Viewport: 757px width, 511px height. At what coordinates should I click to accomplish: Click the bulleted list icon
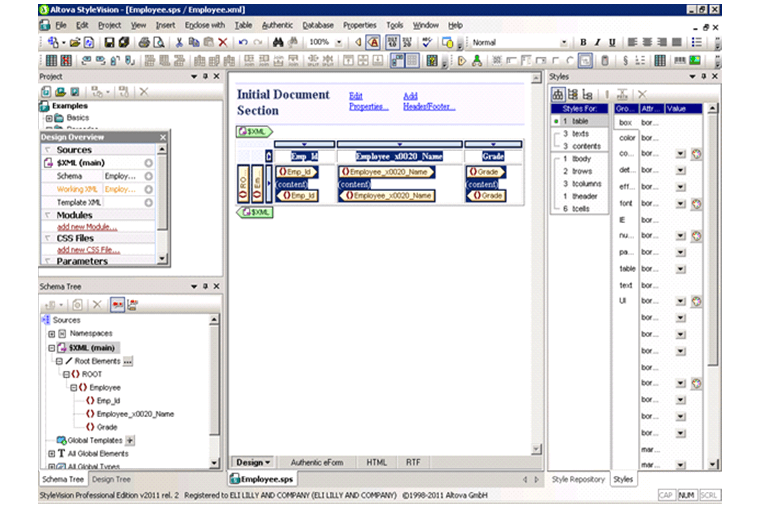coord(696,43)
